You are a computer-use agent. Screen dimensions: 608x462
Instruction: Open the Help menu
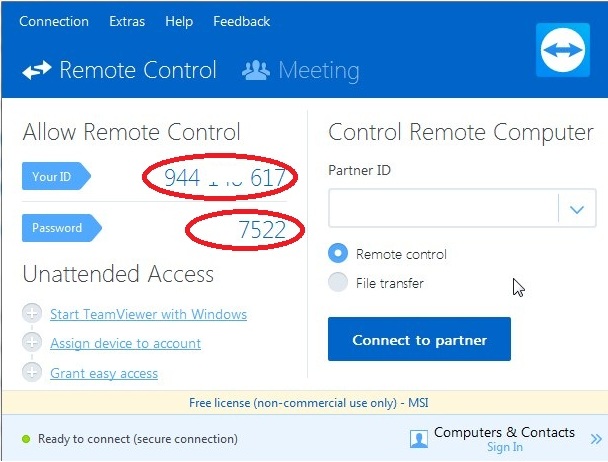click(179, 21)
